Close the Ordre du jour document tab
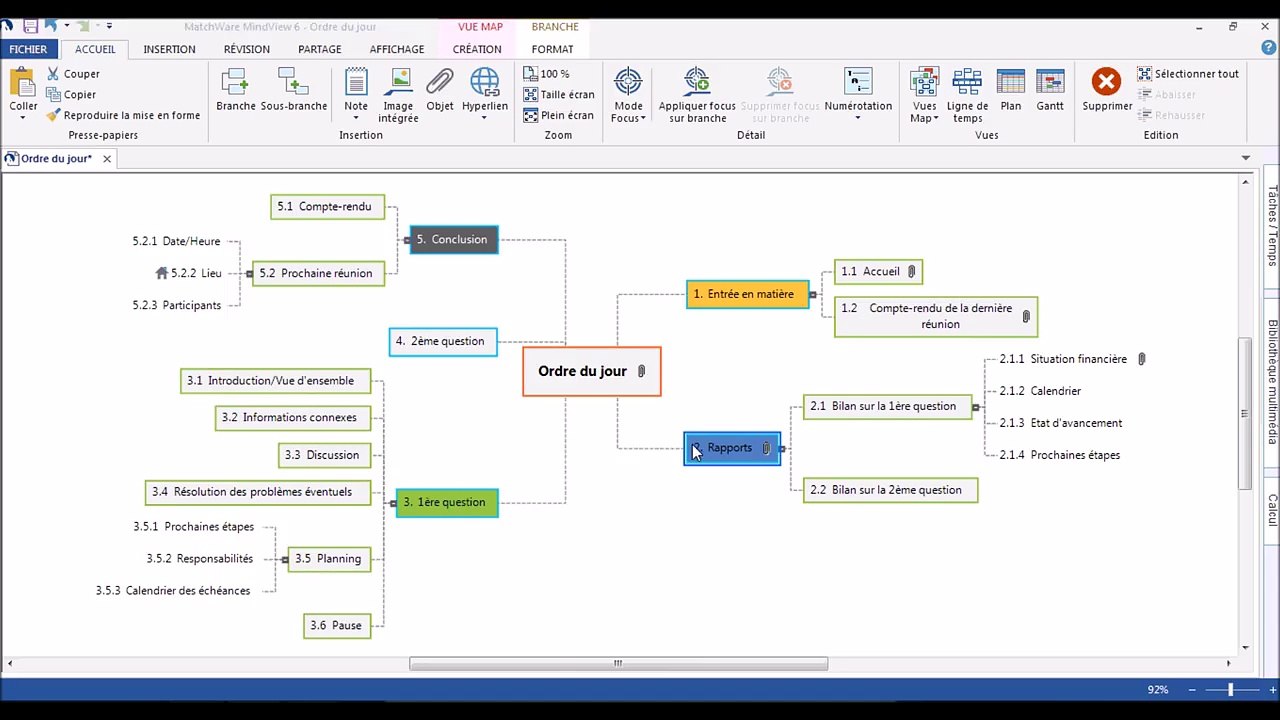Image resolution: width=1280 pixels, height=720 pixels. click(106, 159)
